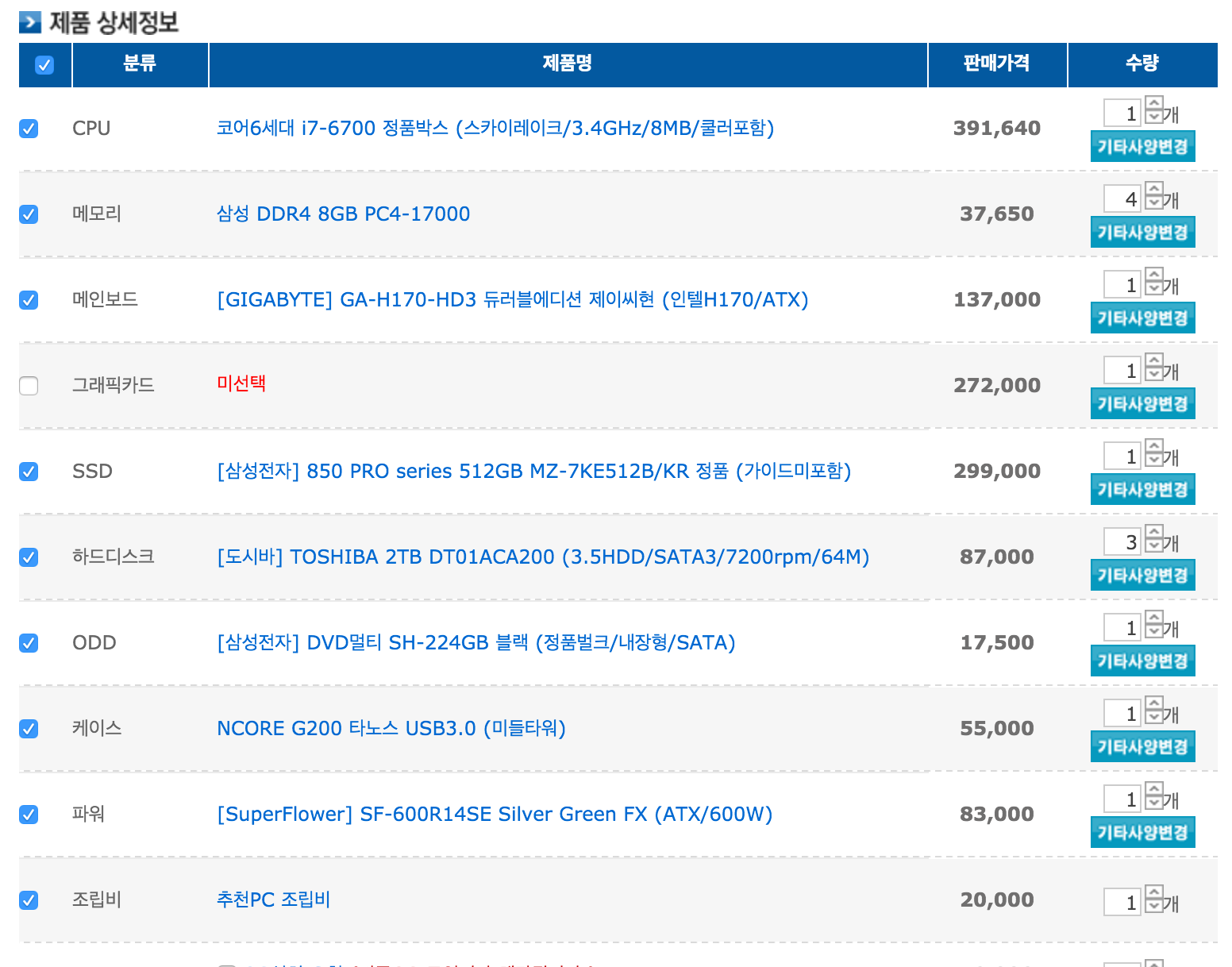The image size is (1232, 967).
Task: Click the 판매가격 column header
Action: pos(997,64)
